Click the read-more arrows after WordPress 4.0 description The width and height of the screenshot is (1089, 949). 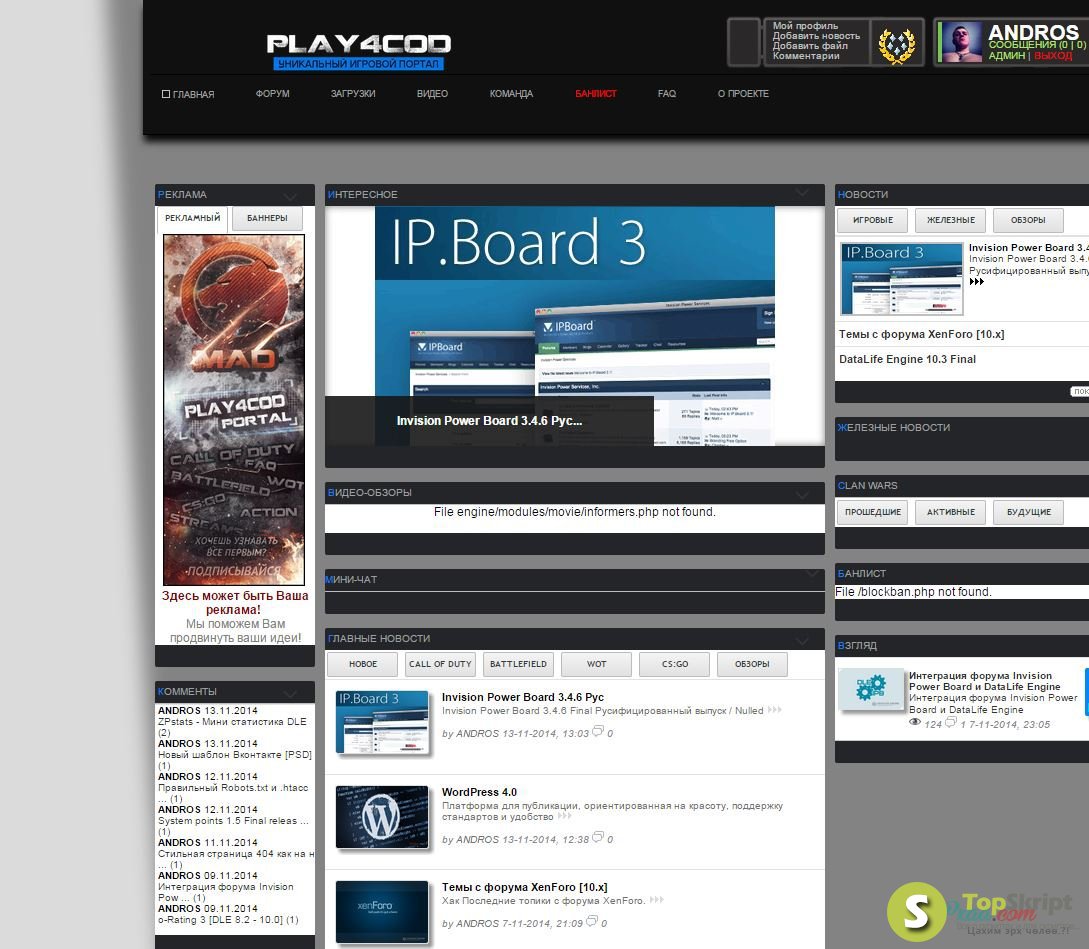[x=564, y=816]
